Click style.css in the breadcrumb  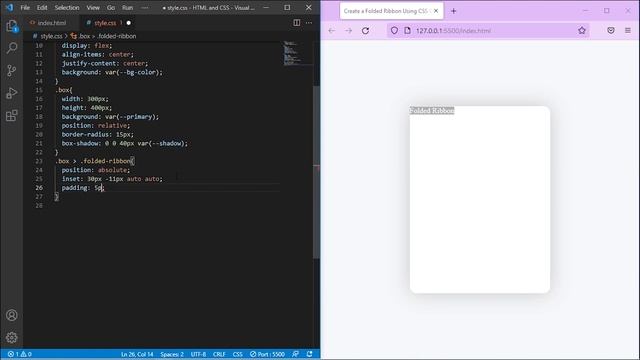coord(51,36)
